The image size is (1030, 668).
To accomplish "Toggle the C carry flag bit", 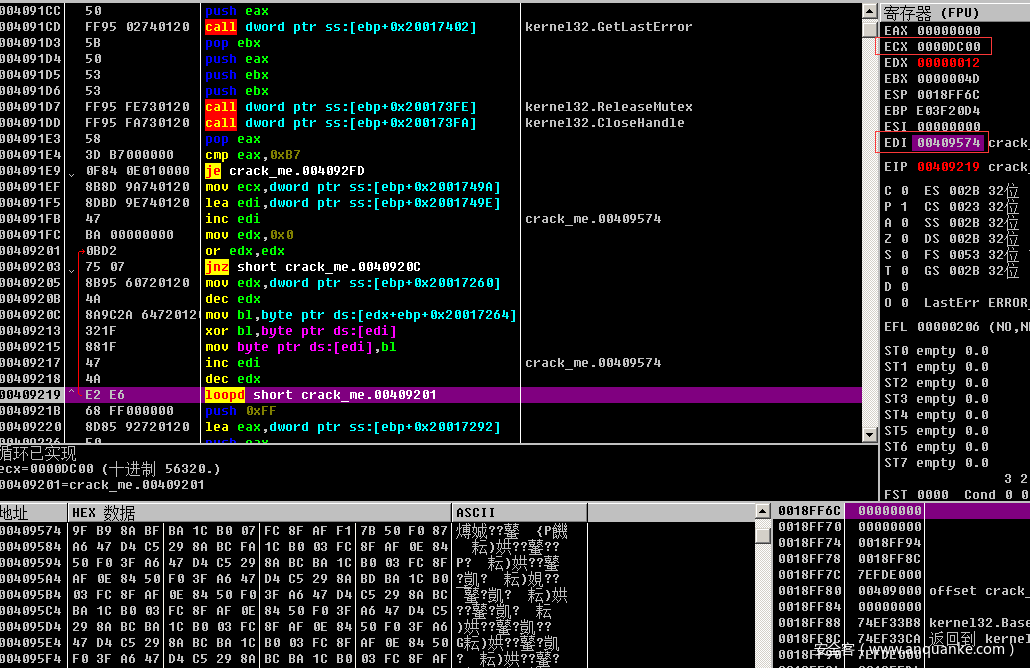I will [903, 191].
